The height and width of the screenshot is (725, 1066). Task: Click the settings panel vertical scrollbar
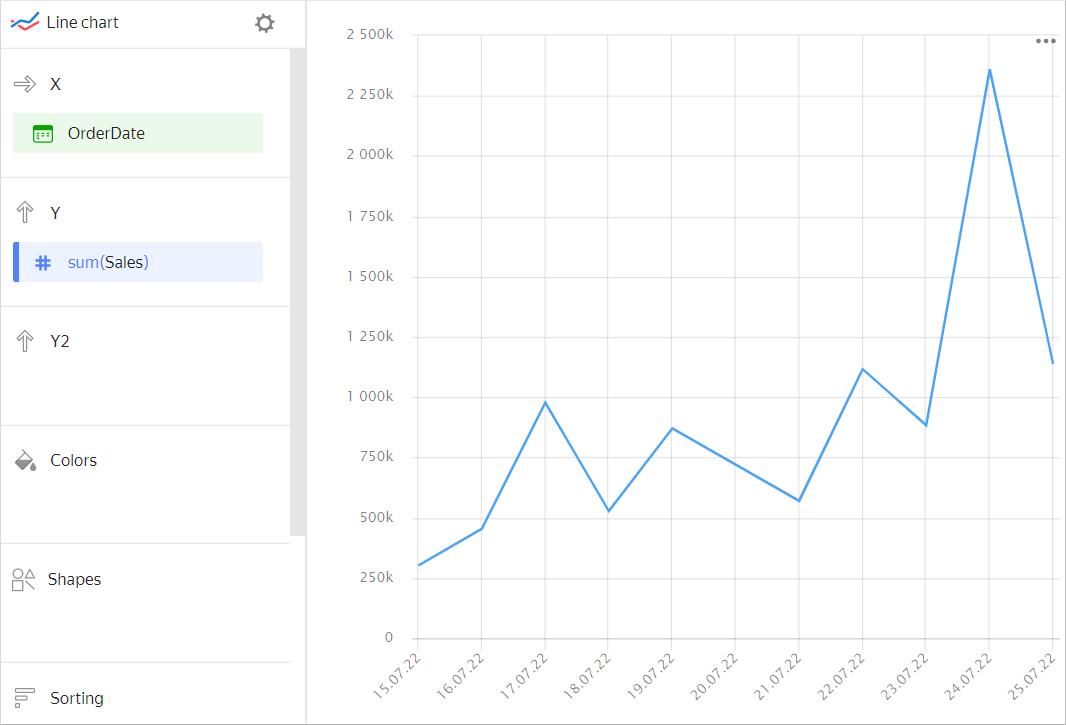click(x=298, y=290)
